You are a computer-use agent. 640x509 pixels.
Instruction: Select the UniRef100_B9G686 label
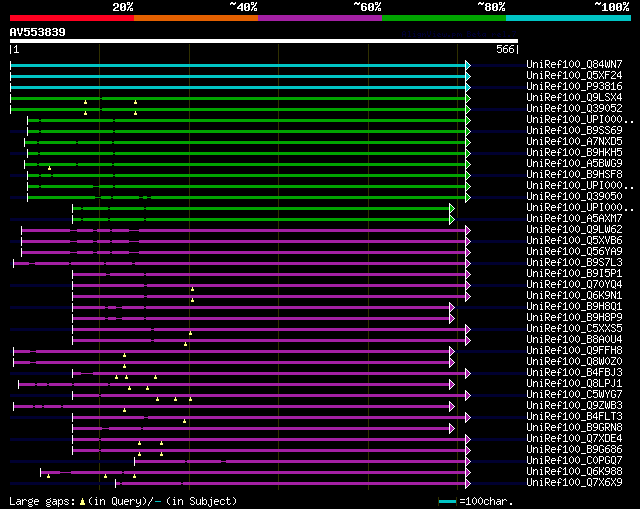click(x=574, y=450)
